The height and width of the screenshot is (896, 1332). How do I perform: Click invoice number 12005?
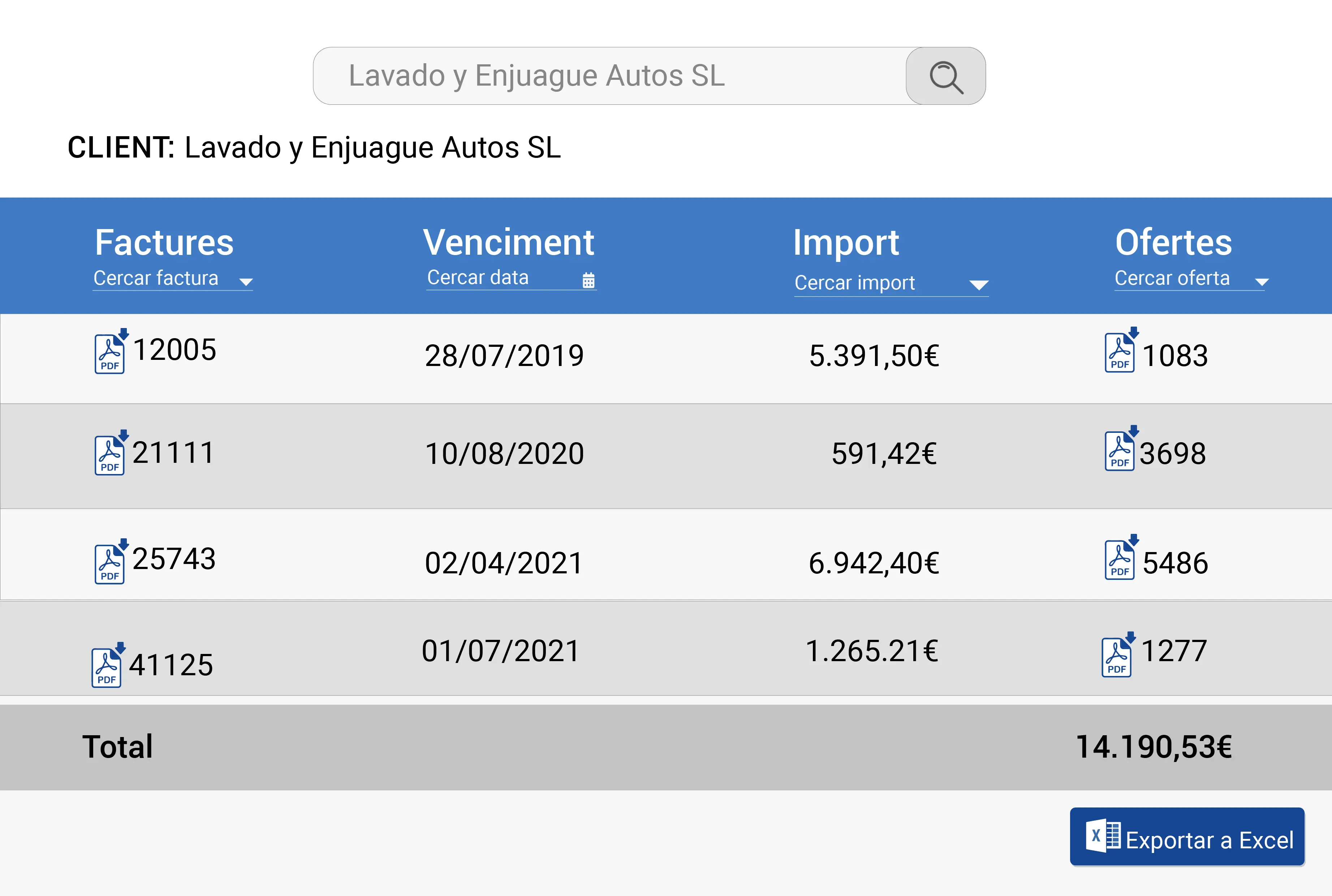tap(175, 350)
